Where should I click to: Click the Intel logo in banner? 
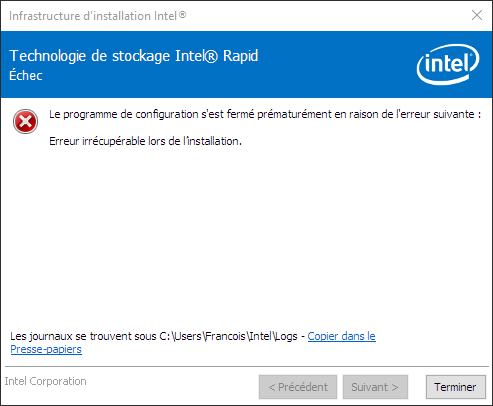tap(448, 64)
